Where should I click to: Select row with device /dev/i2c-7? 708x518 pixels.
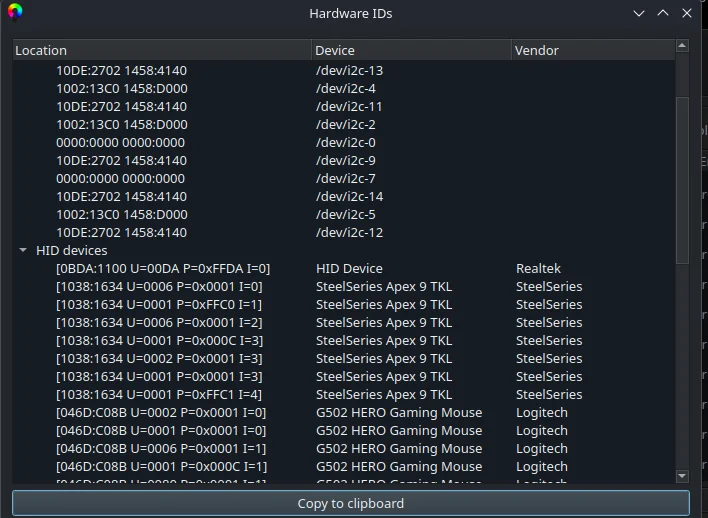coord(344,179)
